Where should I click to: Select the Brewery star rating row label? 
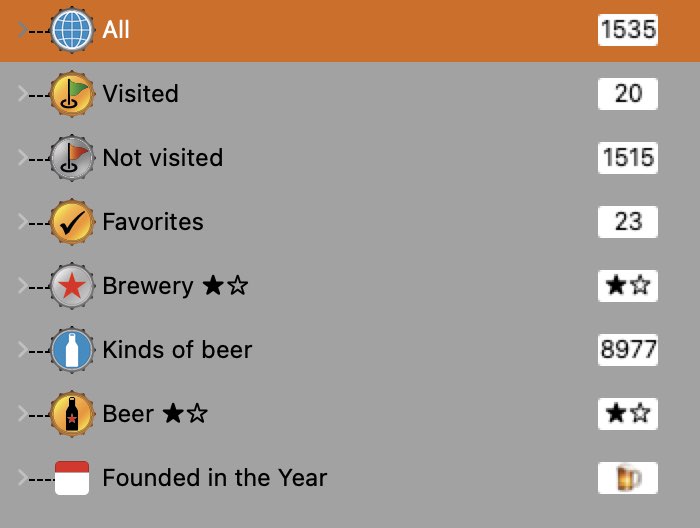[x=175, y=286]
